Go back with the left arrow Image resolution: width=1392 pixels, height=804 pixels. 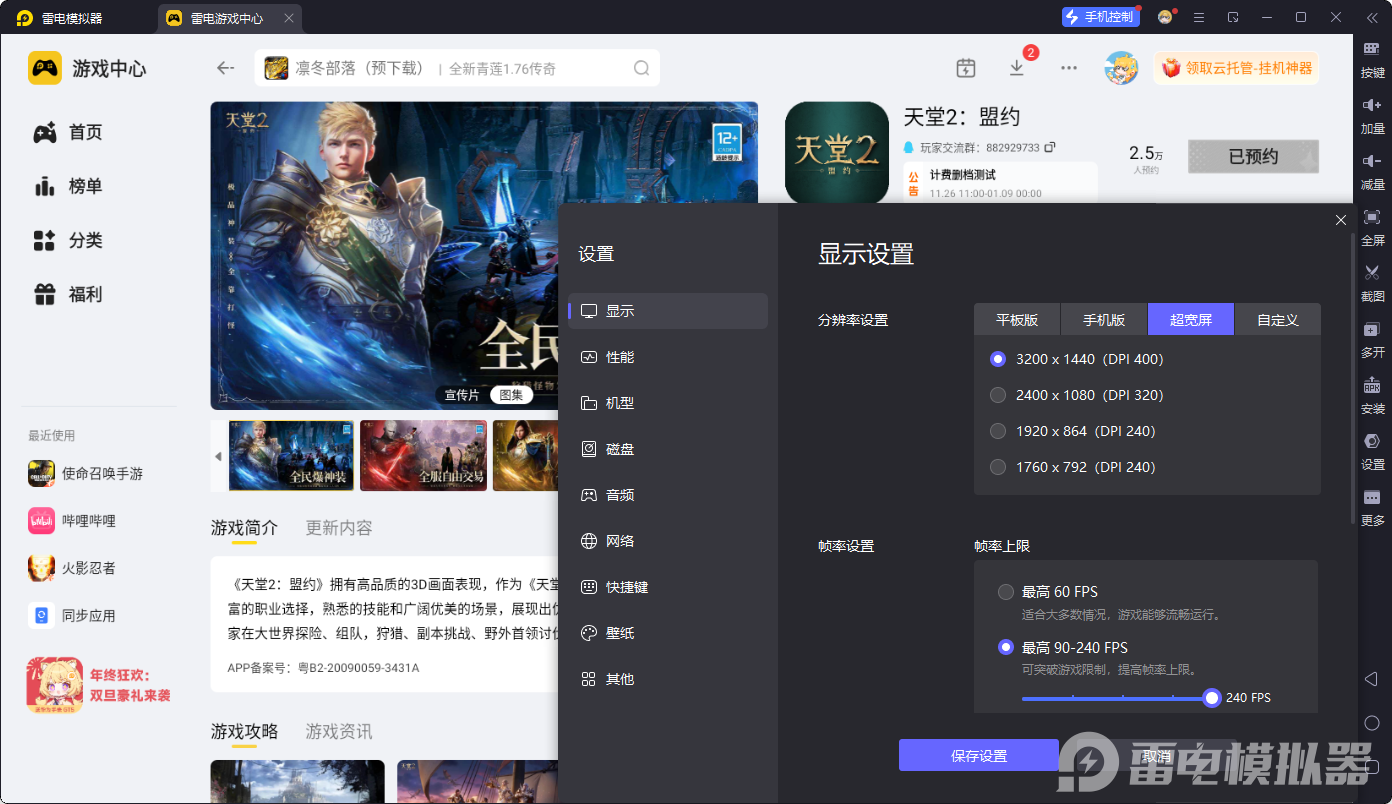coord(226,68)
